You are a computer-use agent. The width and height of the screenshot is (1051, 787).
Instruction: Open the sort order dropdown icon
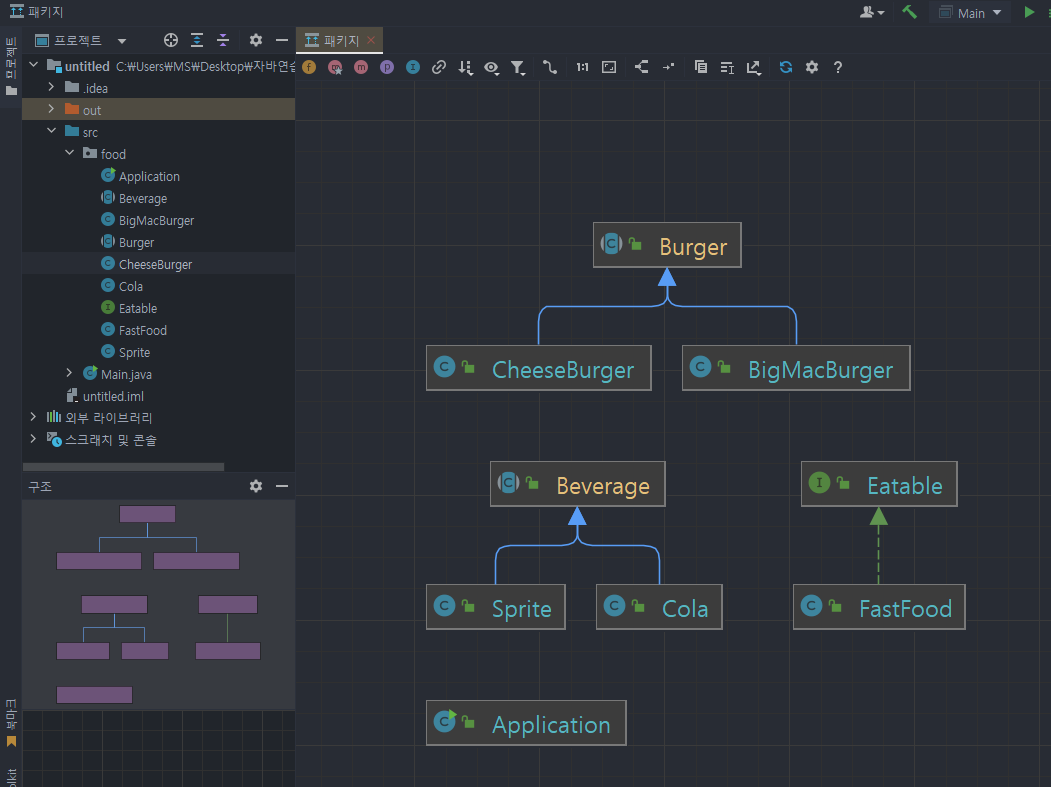coord(465,67)
